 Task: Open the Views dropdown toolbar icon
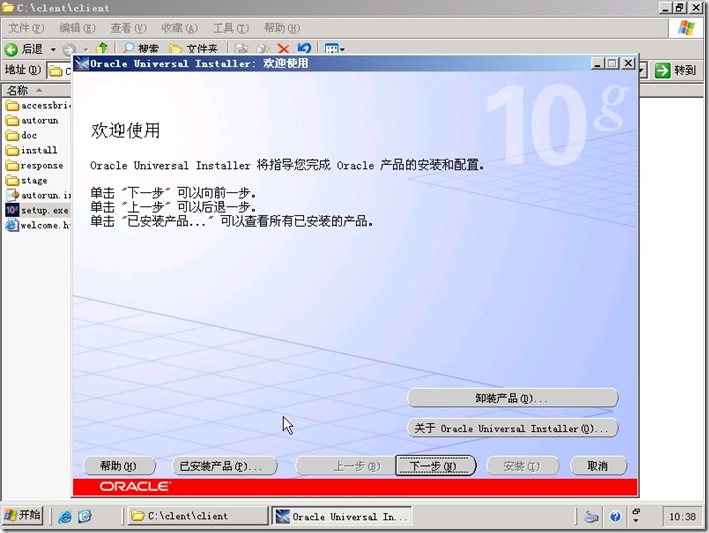pos(335,48)
